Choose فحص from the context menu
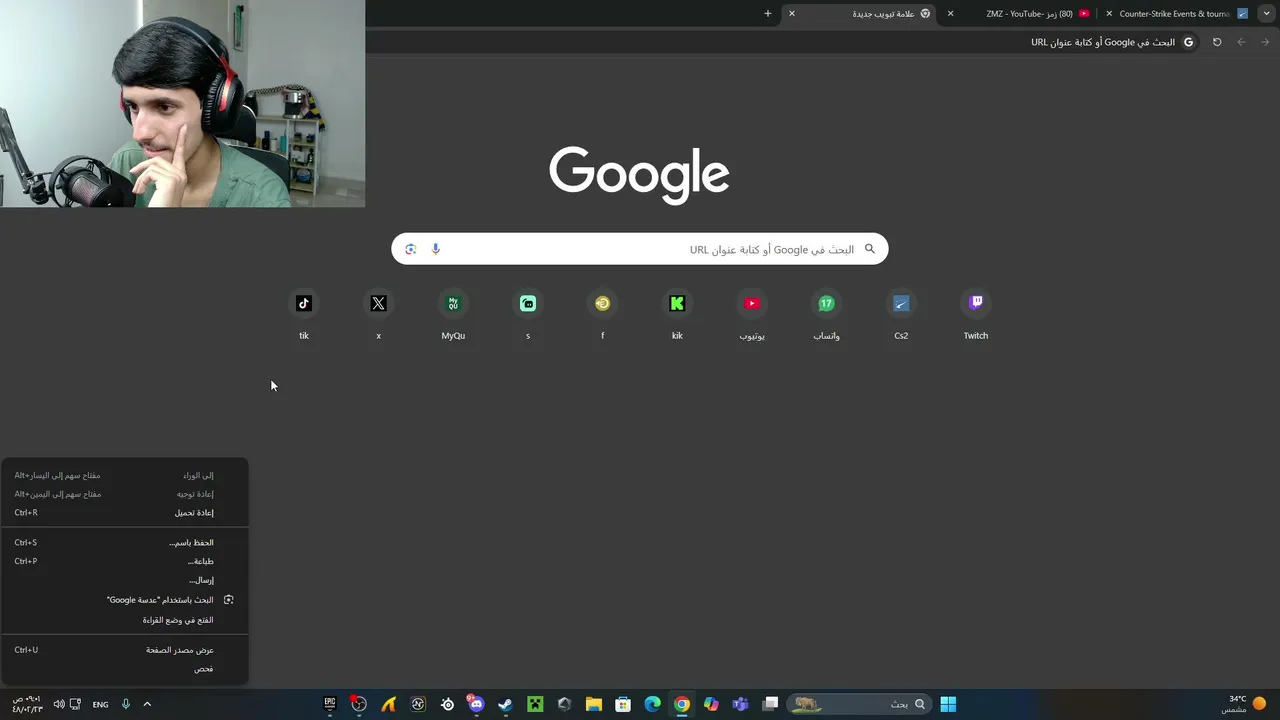1280x720 pixels. coord(124,669)
